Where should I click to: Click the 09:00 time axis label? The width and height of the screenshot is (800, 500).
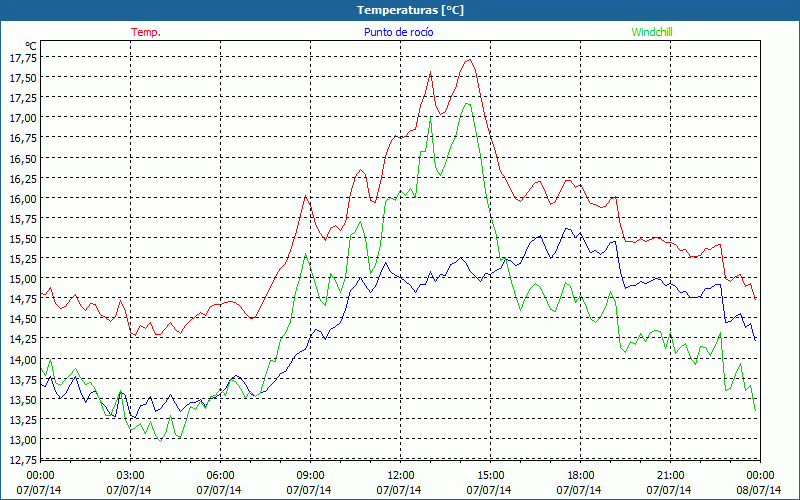[310, 476]
